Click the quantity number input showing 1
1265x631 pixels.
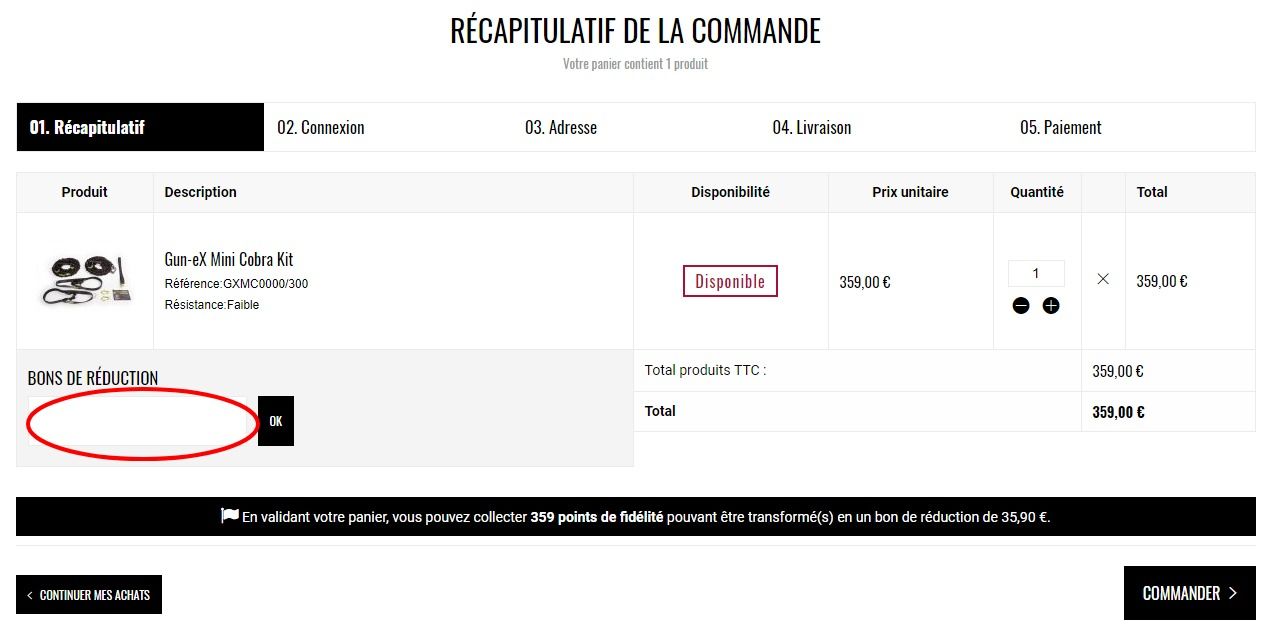(x=1036, y=273)
